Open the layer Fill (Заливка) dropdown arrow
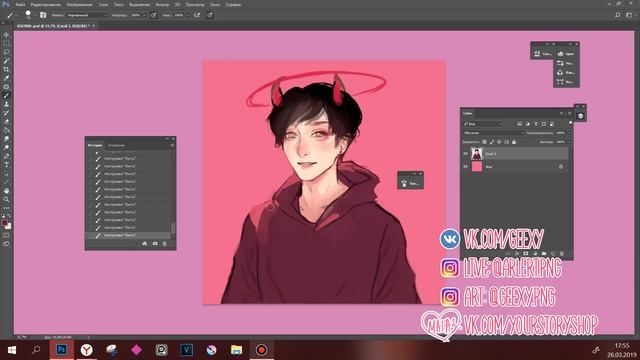Viewport: 640px width, 360px height. coord(569,142)
